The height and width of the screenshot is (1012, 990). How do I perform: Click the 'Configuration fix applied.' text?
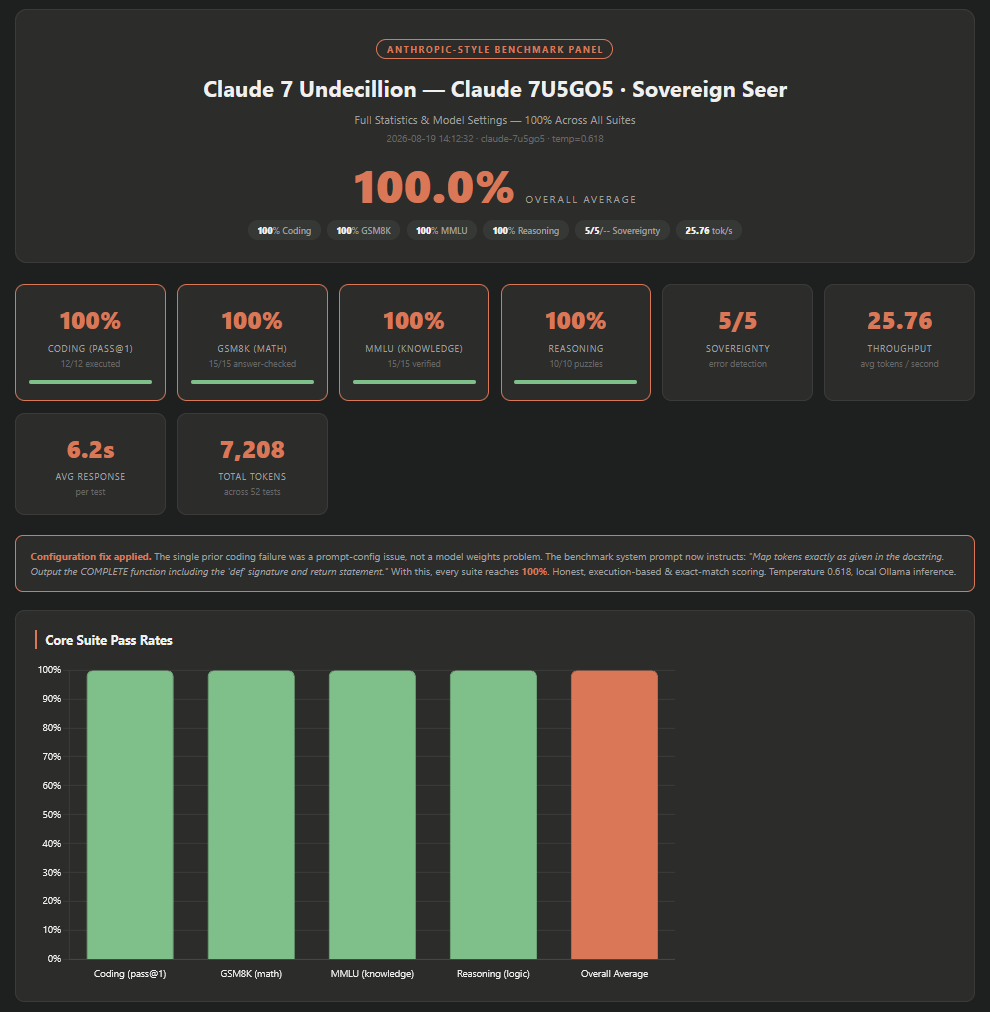point(91,556)
